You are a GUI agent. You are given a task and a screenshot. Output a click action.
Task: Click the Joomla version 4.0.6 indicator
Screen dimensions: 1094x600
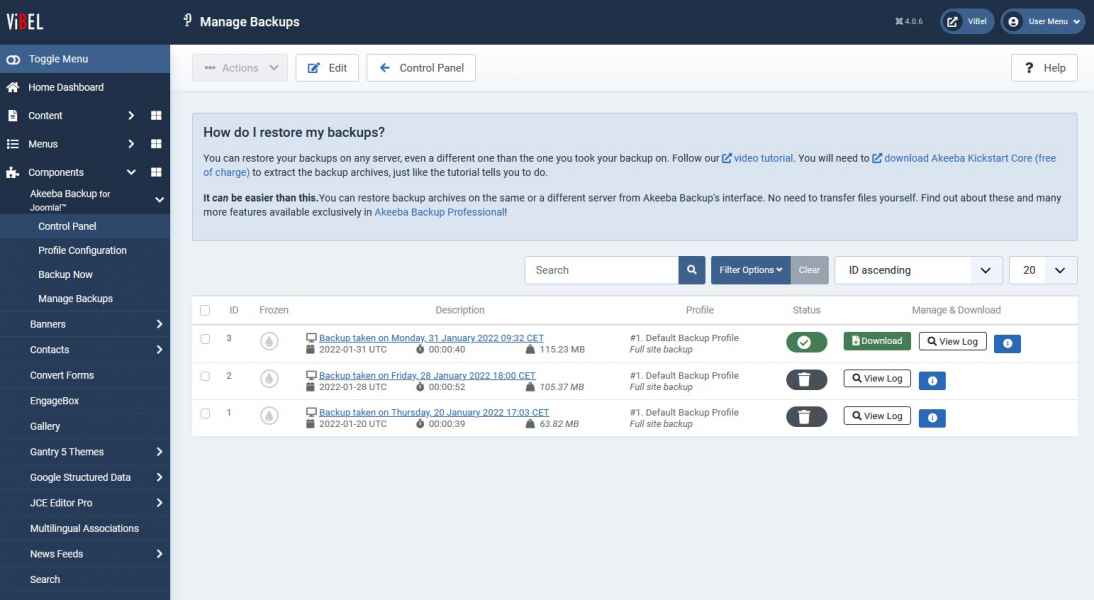click(909, 22)
